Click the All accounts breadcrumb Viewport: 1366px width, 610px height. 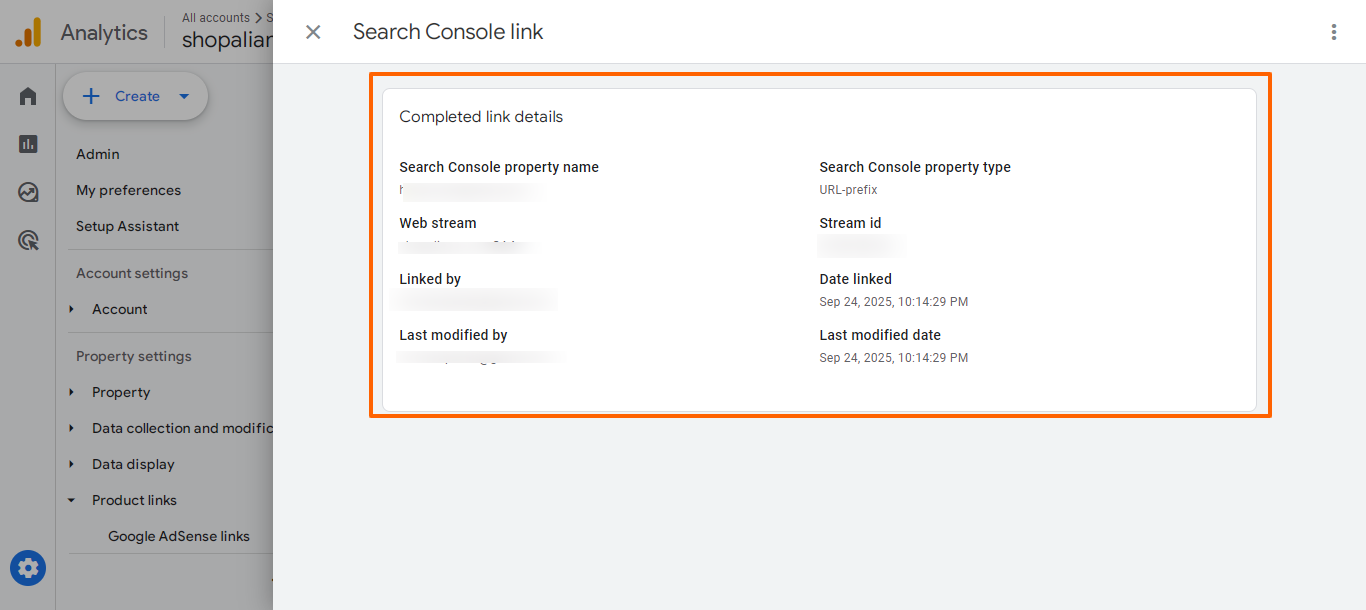[215, 17]
